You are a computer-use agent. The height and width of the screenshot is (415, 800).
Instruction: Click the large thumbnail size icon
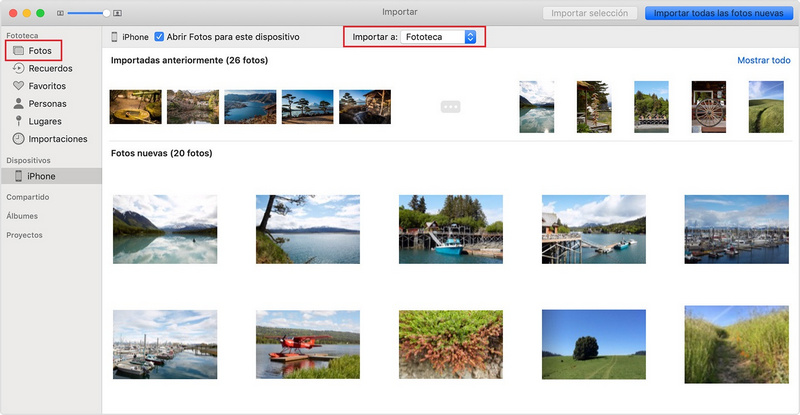click(x=117, y=13)
